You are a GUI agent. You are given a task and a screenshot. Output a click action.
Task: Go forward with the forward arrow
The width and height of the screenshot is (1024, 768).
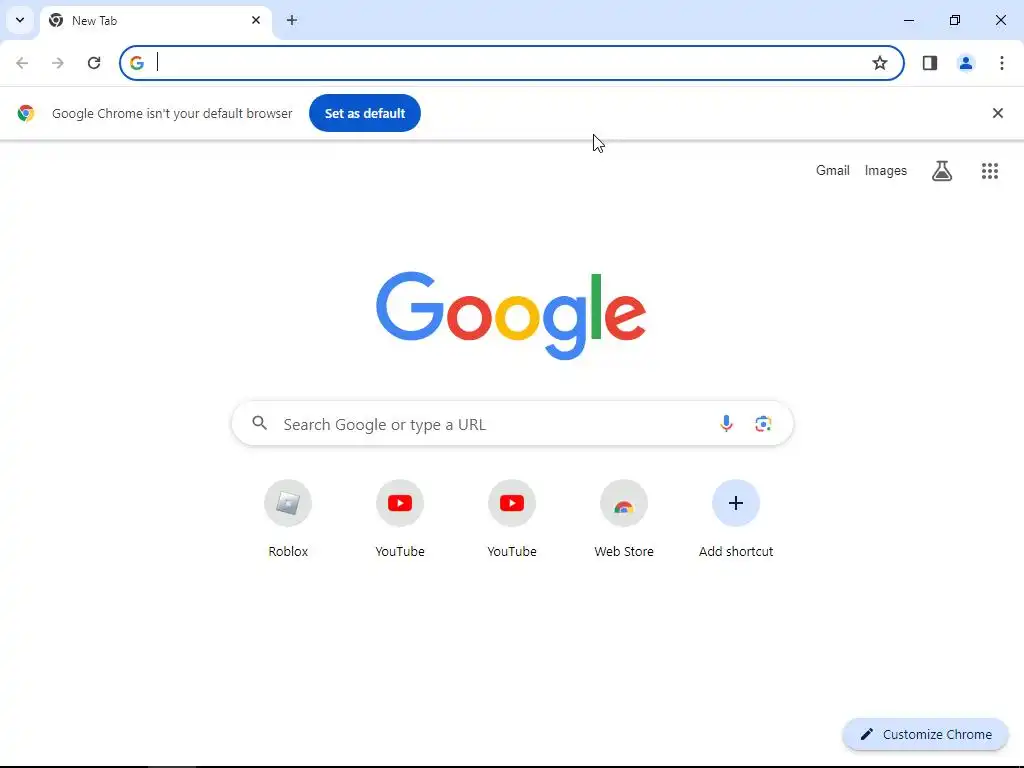pos(58,63)
